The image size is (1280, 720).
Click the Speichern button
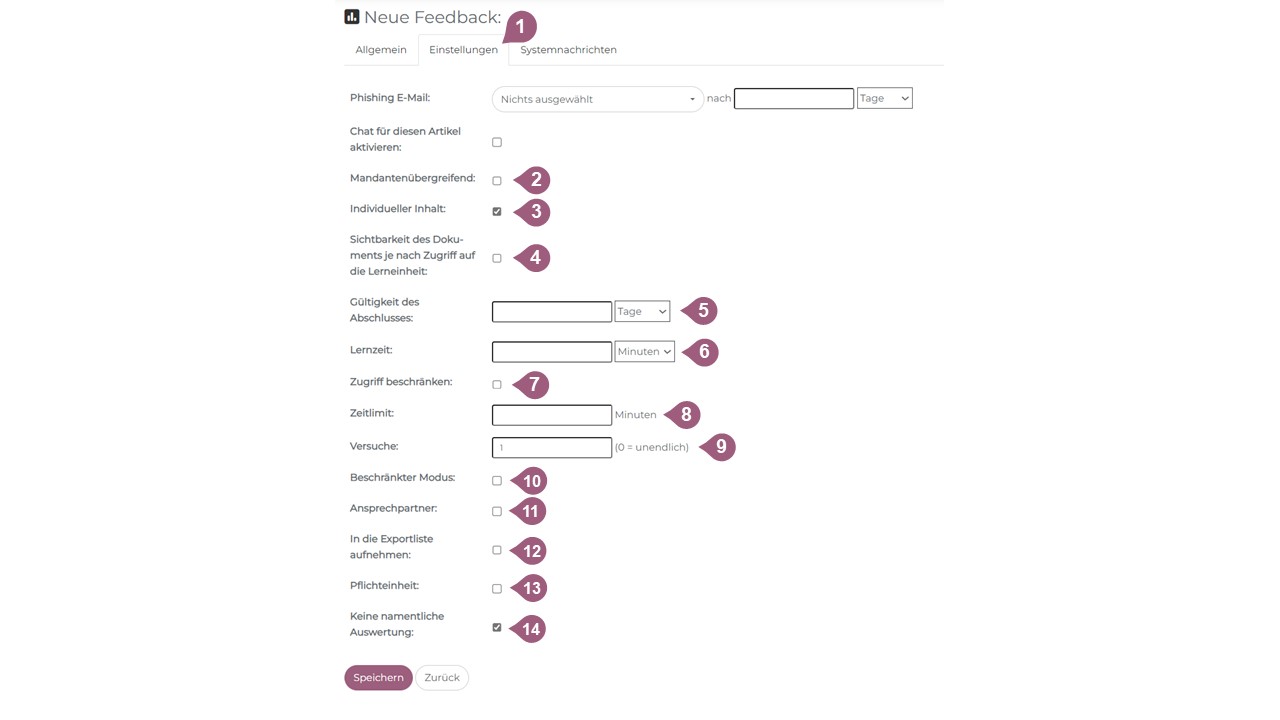coord(378,678)
